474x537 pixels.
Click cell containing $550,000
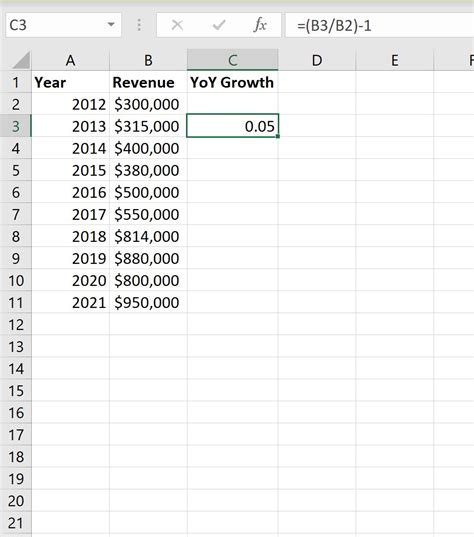pyautogui.click(x=148, y=214)
